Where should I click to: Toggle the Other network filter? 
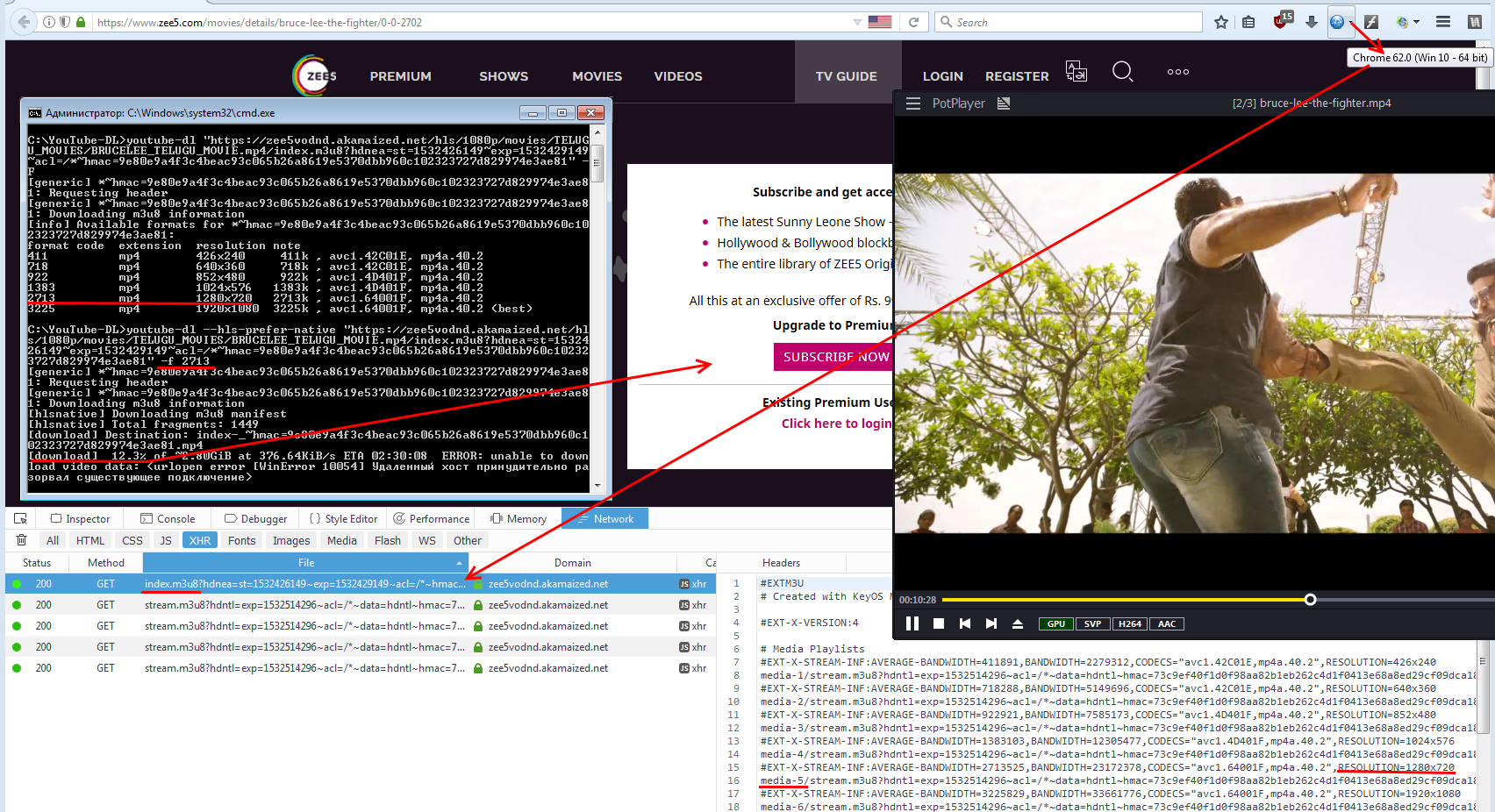468,541
